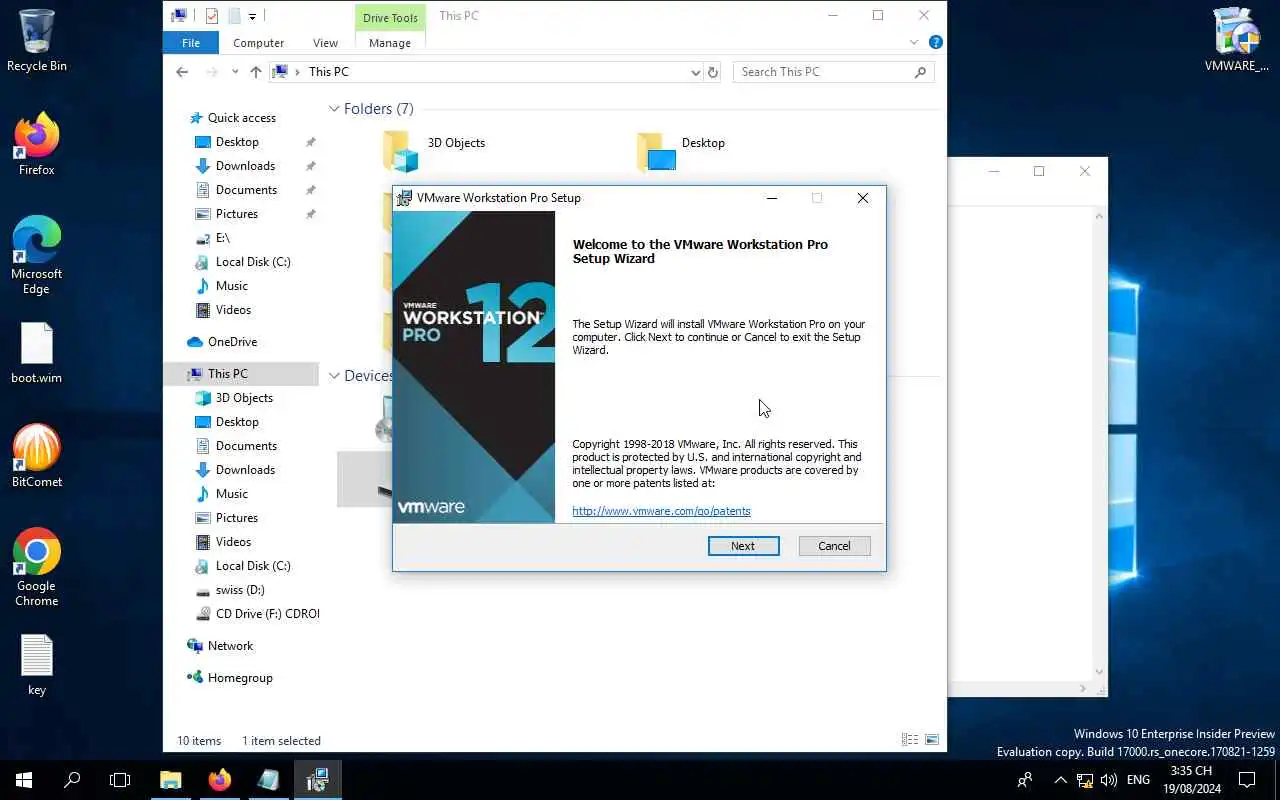Screen dimensions: 1280x800
Task: Select Homegroup in the navigation pane
Action: 240,678
